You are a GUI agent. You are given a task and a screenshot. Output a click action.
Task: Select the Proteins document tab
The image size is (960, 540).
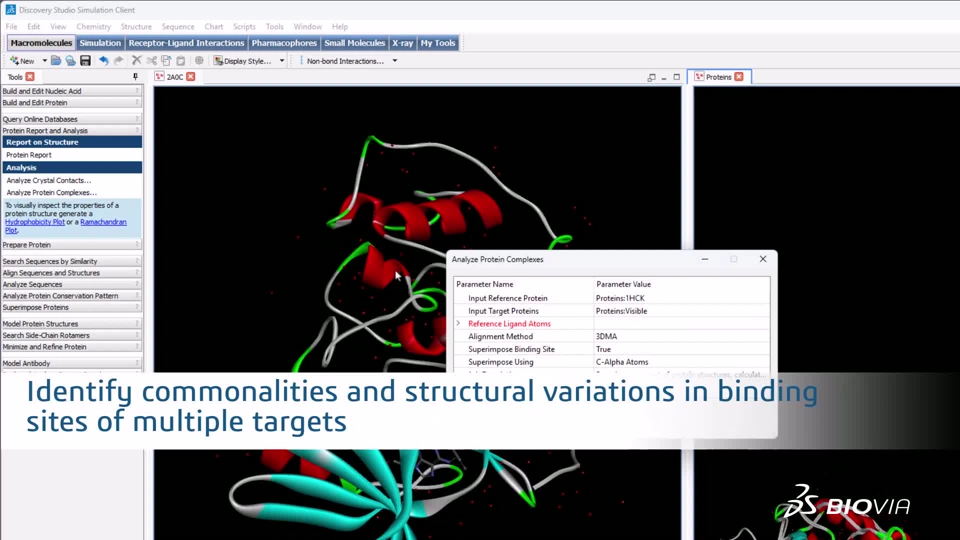pyautogui.click(x=718, y=77)
